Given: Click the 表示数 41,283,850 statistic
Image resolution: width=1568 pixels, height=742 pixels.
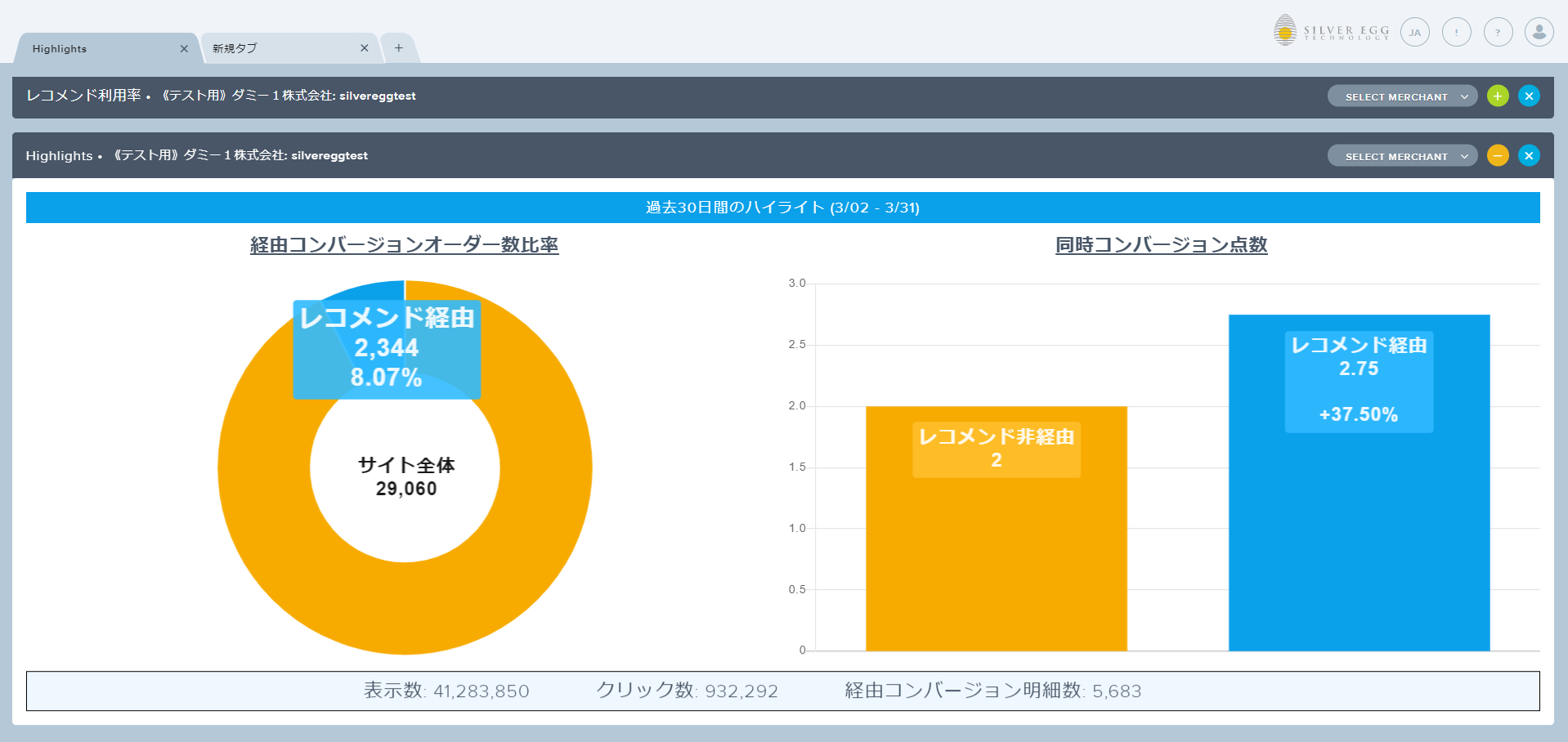Looking at the screenshot, I should [x=446, y=691].
